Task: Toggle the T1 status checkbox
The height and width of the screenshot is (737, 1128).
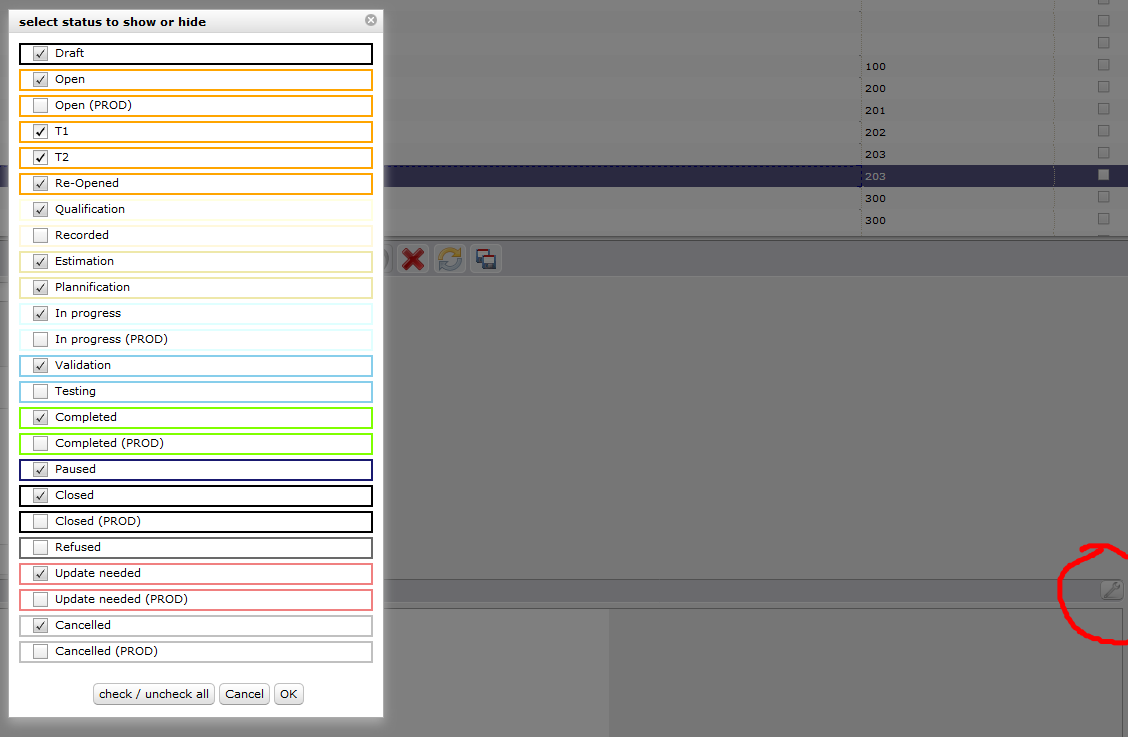Action: pos(41,132)
